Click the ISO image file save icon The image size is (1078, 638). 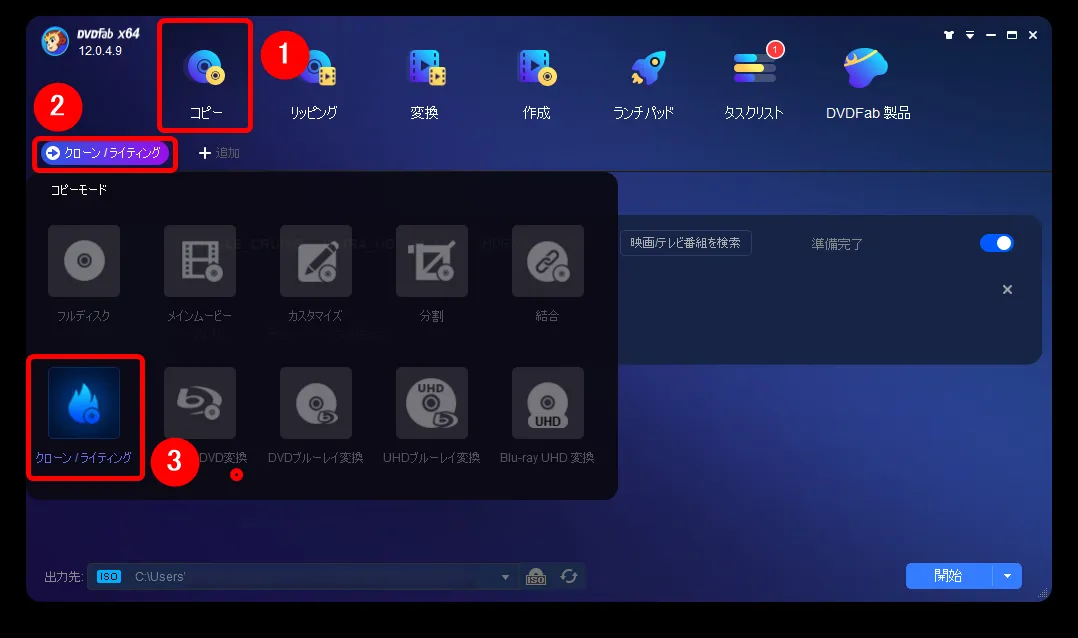(x=536, y=577)
